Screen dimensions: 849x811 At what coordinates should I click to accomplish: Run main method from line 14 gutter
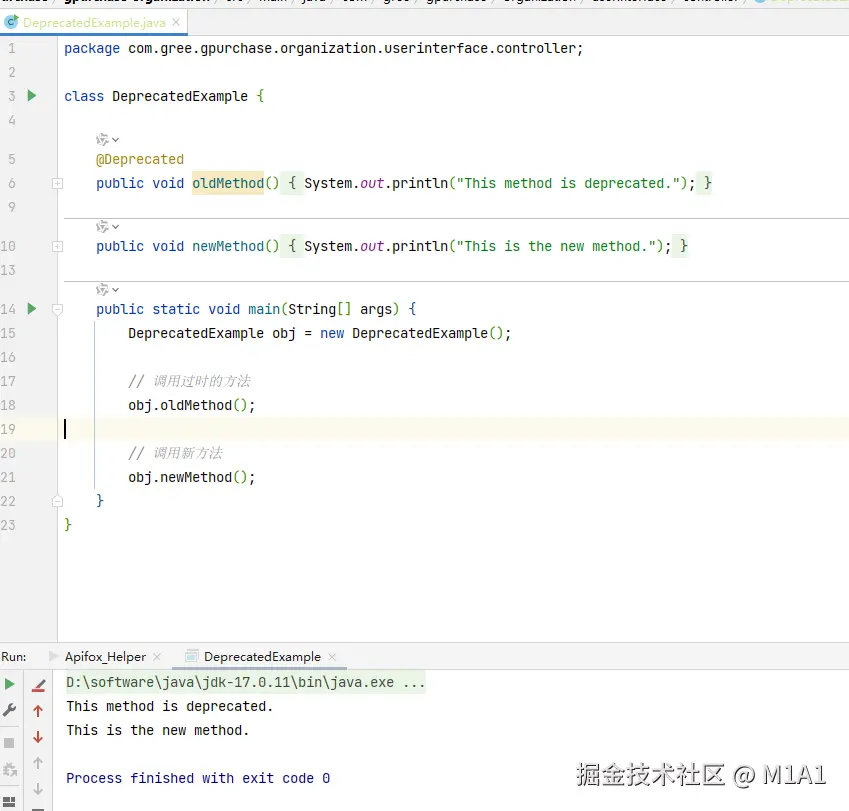pos(32,309)
